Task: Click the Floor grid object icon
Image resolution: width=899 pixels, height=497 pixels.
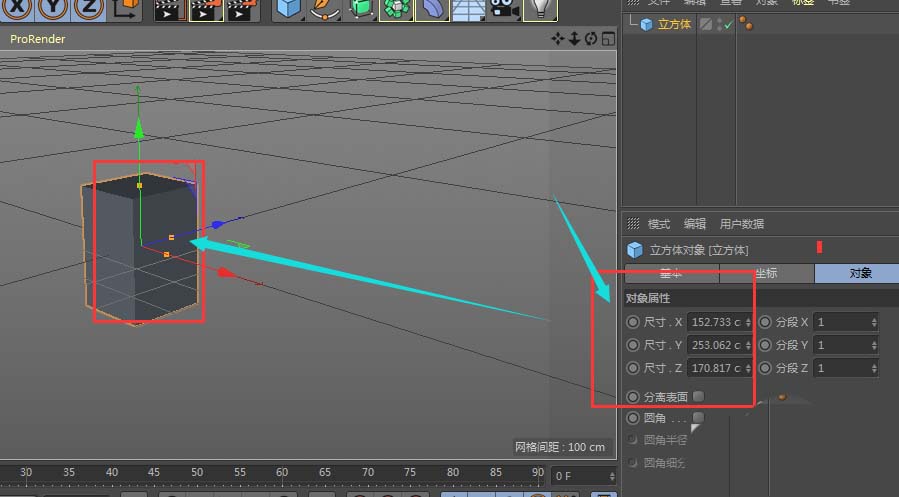Action: tap(466, 9)
